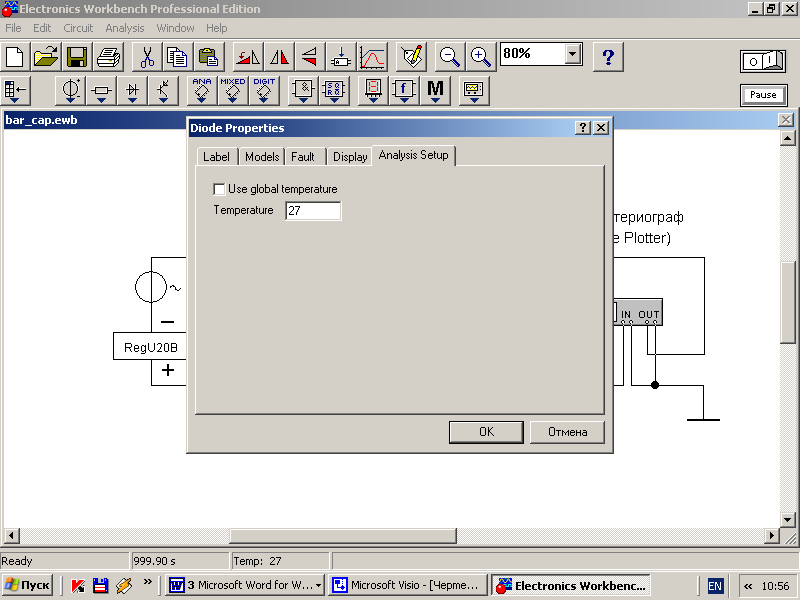Viewport: 800px width, 600px height.
Task: Open the Digital flip-flop parts bin
Action: [334, 90]
